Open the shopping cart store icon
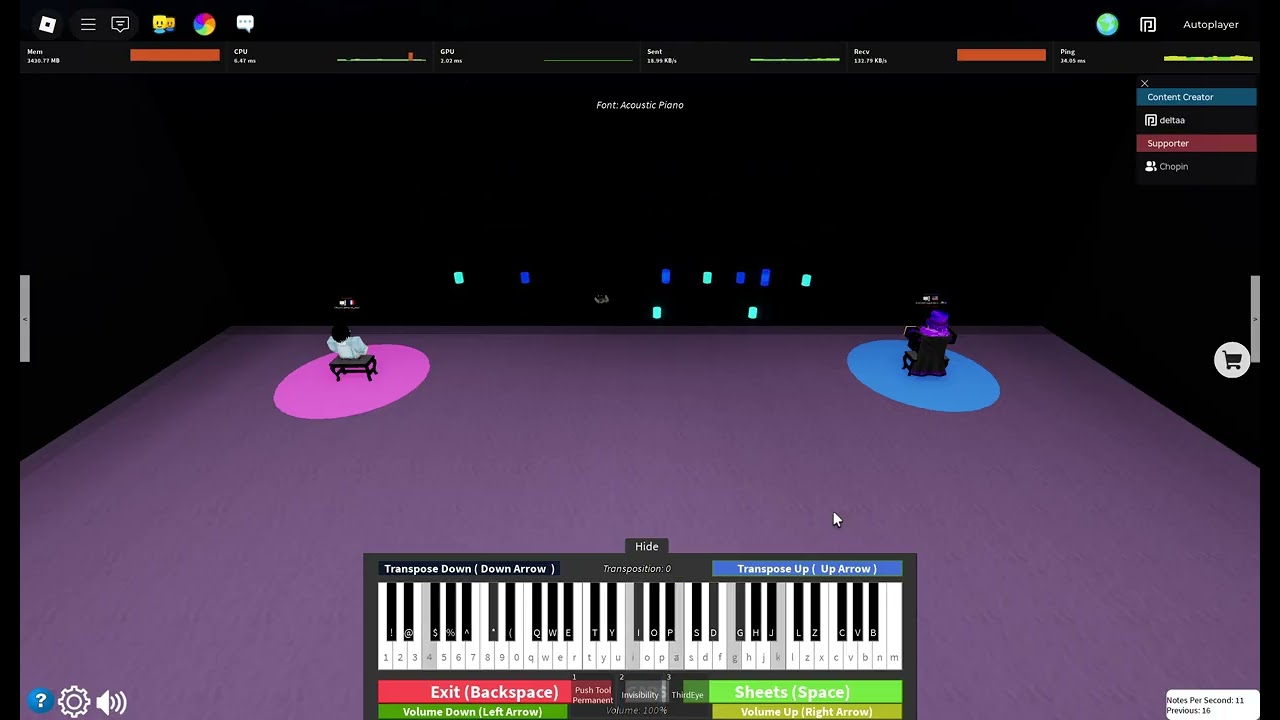The height and width of the screenshot is (720, 1280). pyautogui.click(x=1232, y=360)
